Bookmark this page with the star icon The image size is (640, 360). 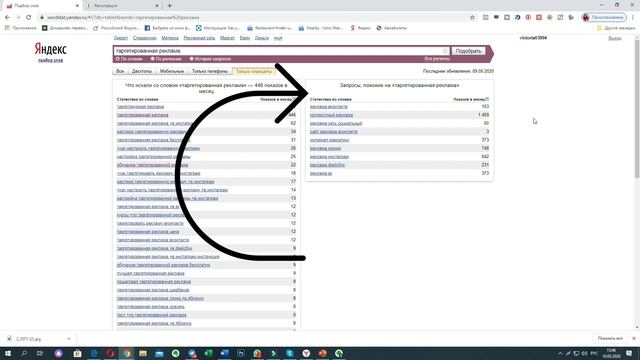tap(472, 18)
